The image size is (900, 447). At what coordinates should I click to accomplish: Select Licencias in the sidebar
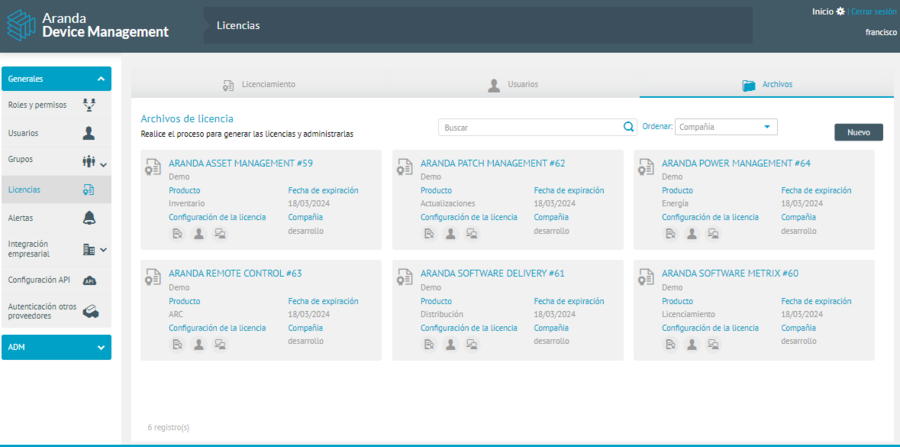[x=56, y=190]
